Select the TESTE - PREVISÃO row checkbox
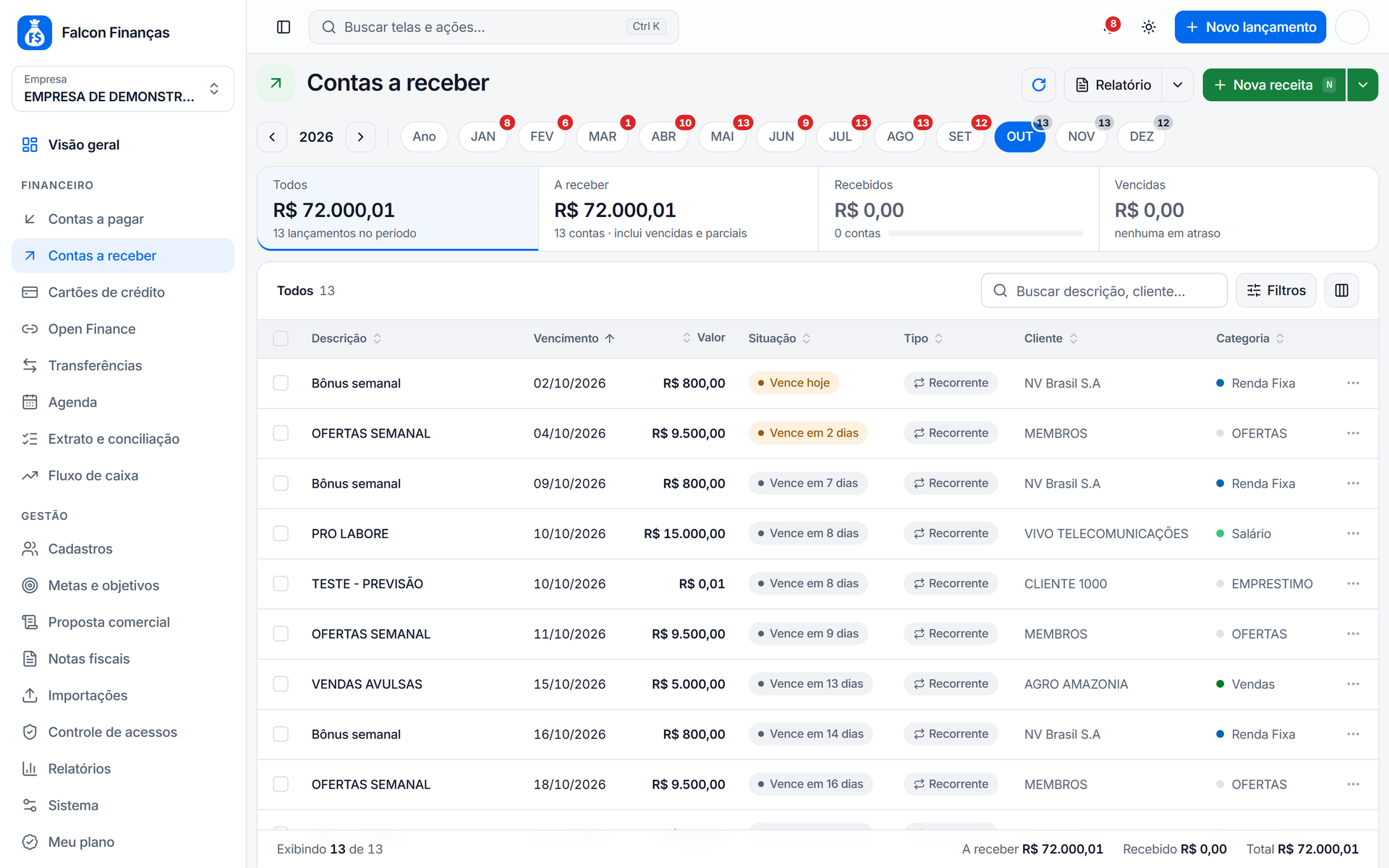 click(281, 584)
